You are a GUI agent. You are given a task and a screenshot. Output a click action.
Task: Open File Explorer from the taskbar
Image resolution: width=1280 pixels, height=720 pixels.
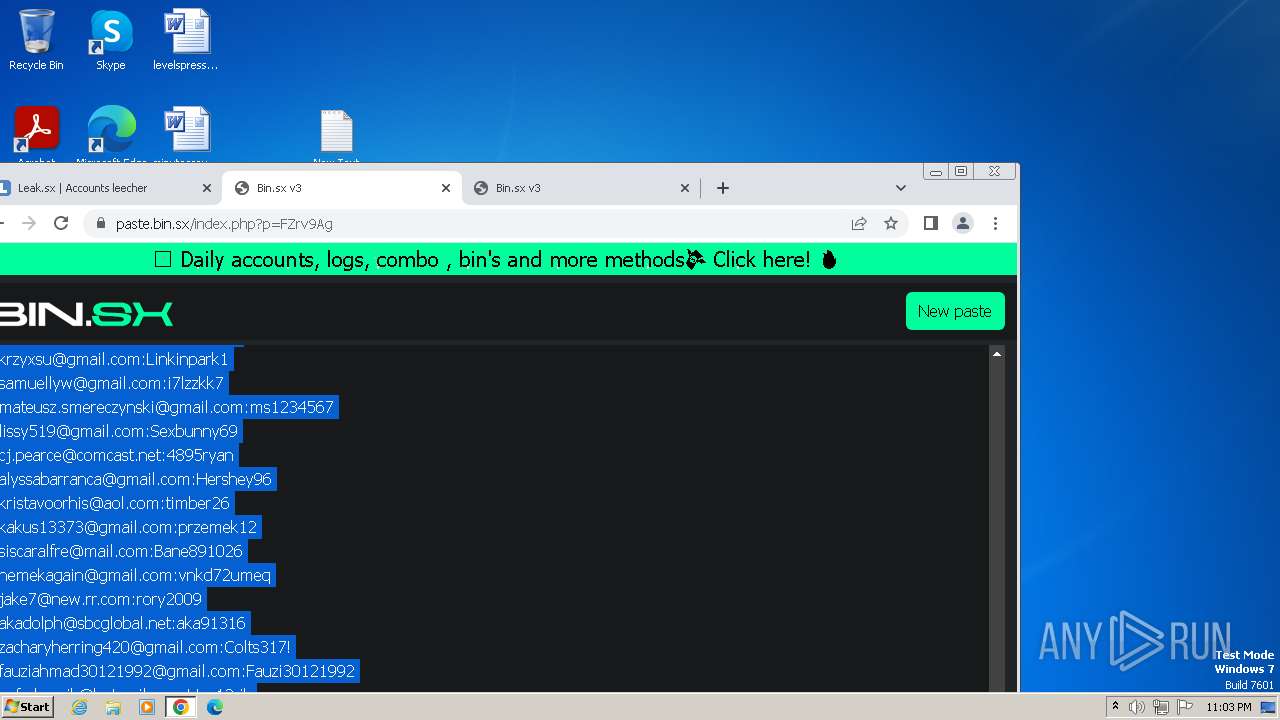click(113, 707)
